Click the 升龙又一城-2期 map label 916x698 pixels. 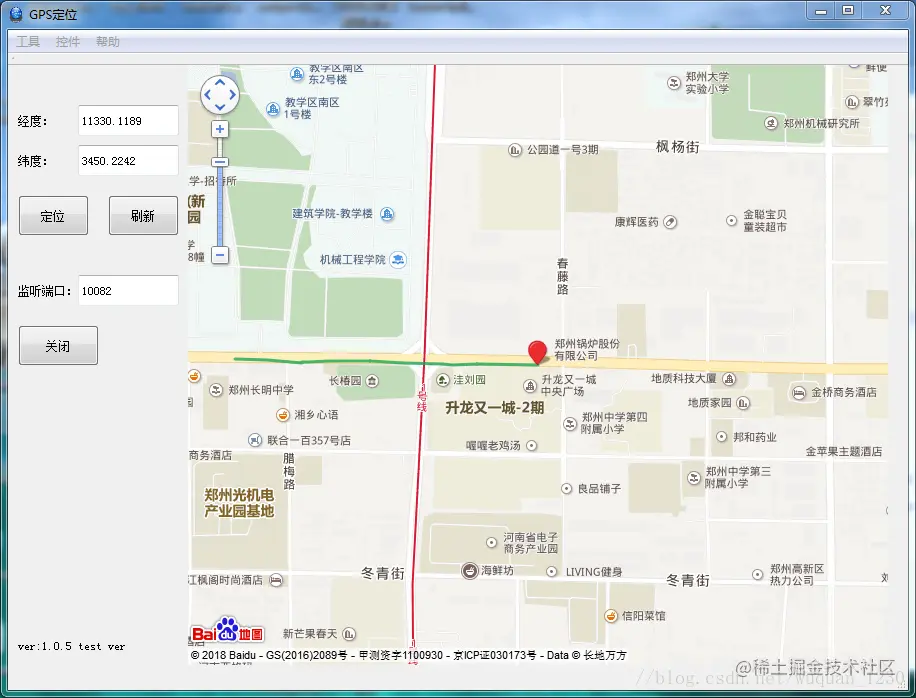[495, 408]
